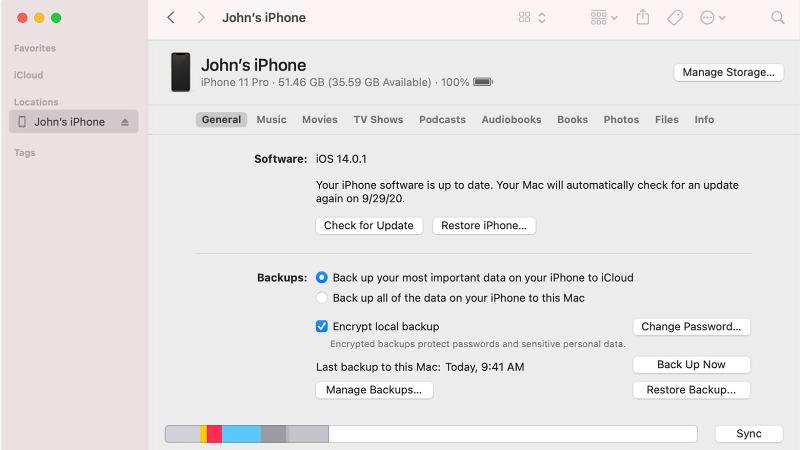
Task: Eject John's iPhone from sidebar
Action: click(x=125, y=122)
